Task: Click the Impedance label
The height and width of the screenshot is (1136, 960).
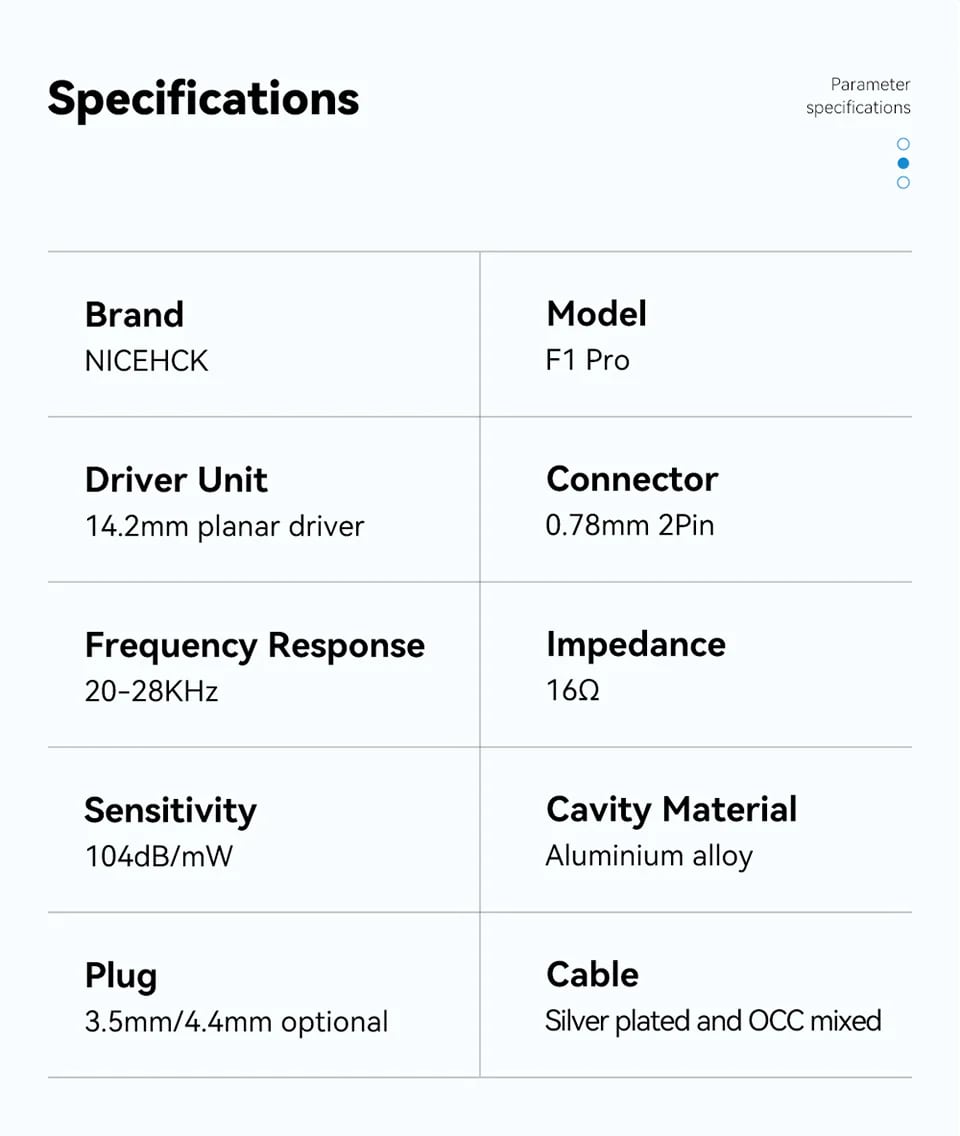Action: (x=636, y=644)
